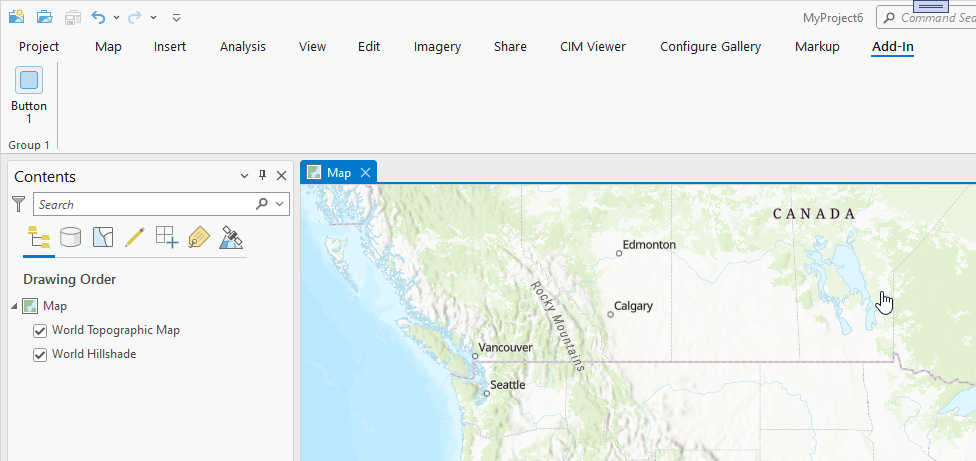Viewport: 976px width, 461px height.
Task: Select List By Snapping icon
Action: click(x=167, y=237)
